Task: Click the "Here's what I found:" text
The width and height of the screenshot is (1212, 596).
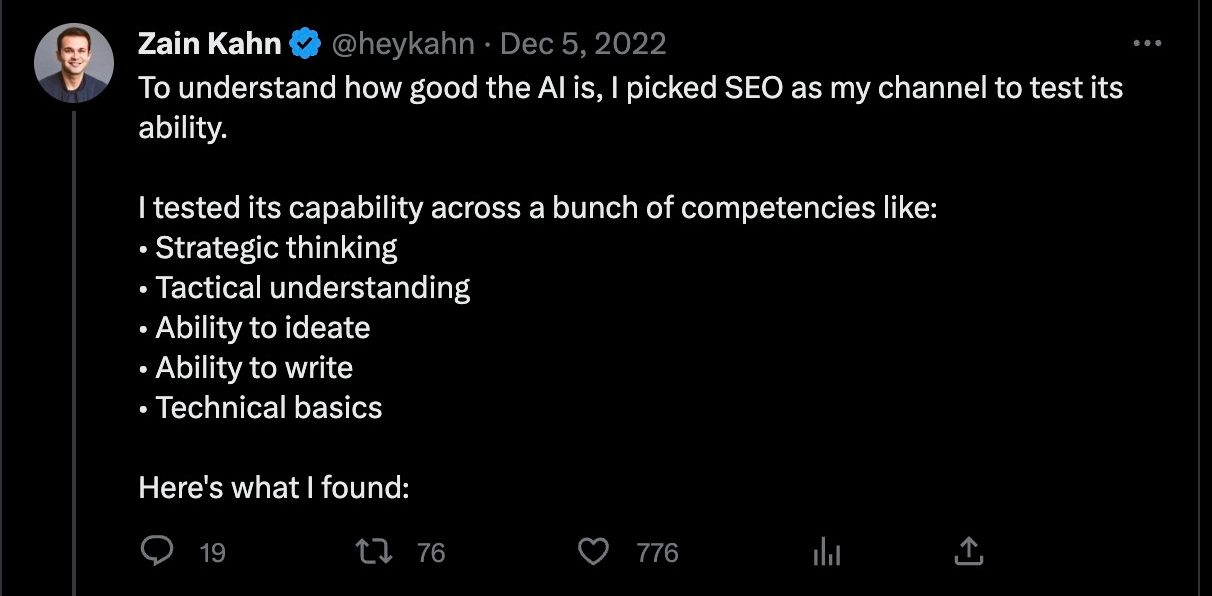Action: click(275, 488)
